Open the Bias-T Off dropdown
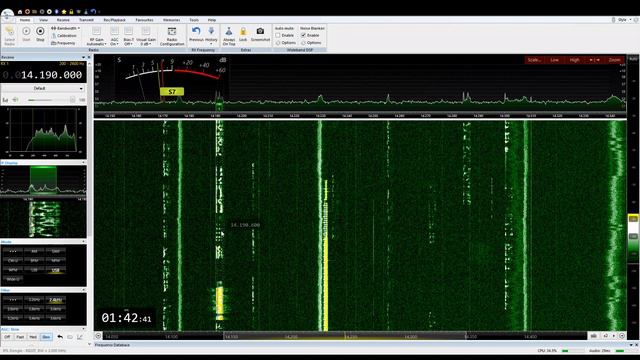The height and width of the screenshot is (360, 640). point(129,36)
